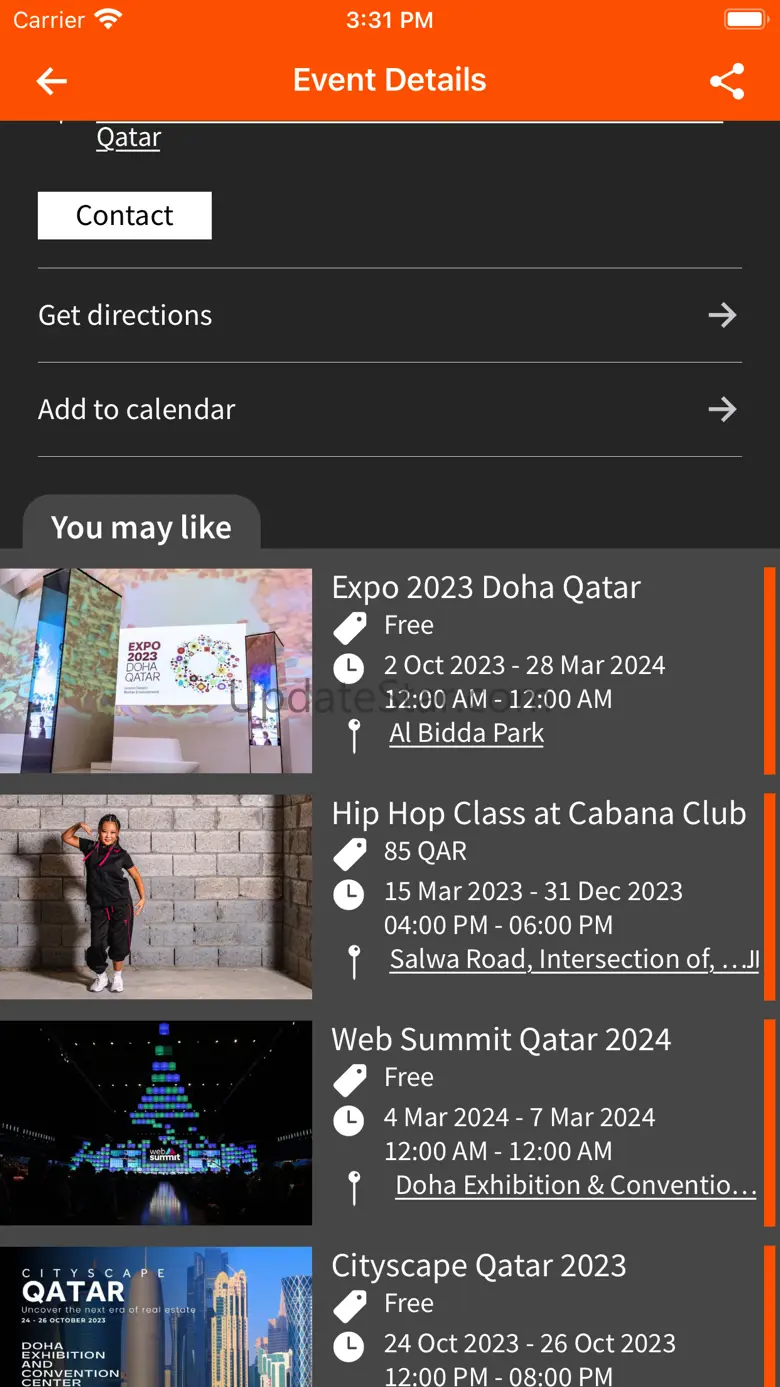Tap the back arrow in header

[x=52, y=81]
